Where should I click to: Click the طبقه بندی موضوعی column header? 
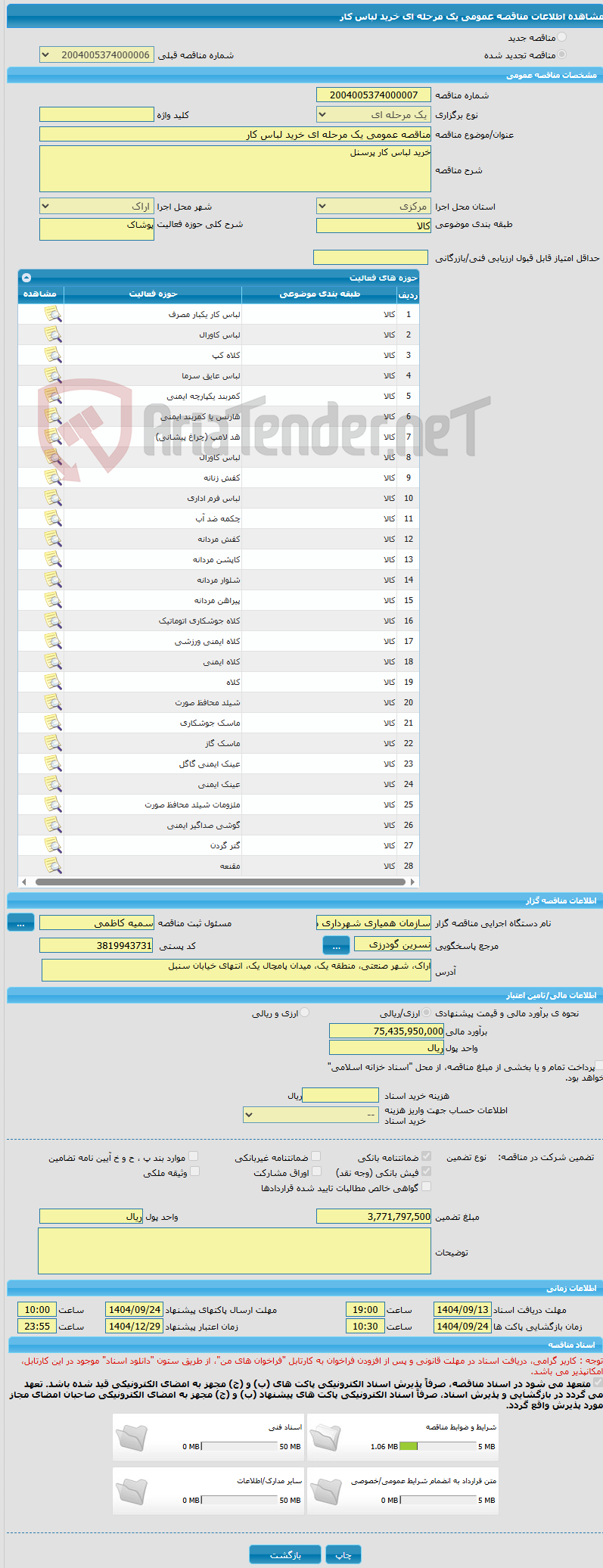pyautogui.click(x=320, y=294)
